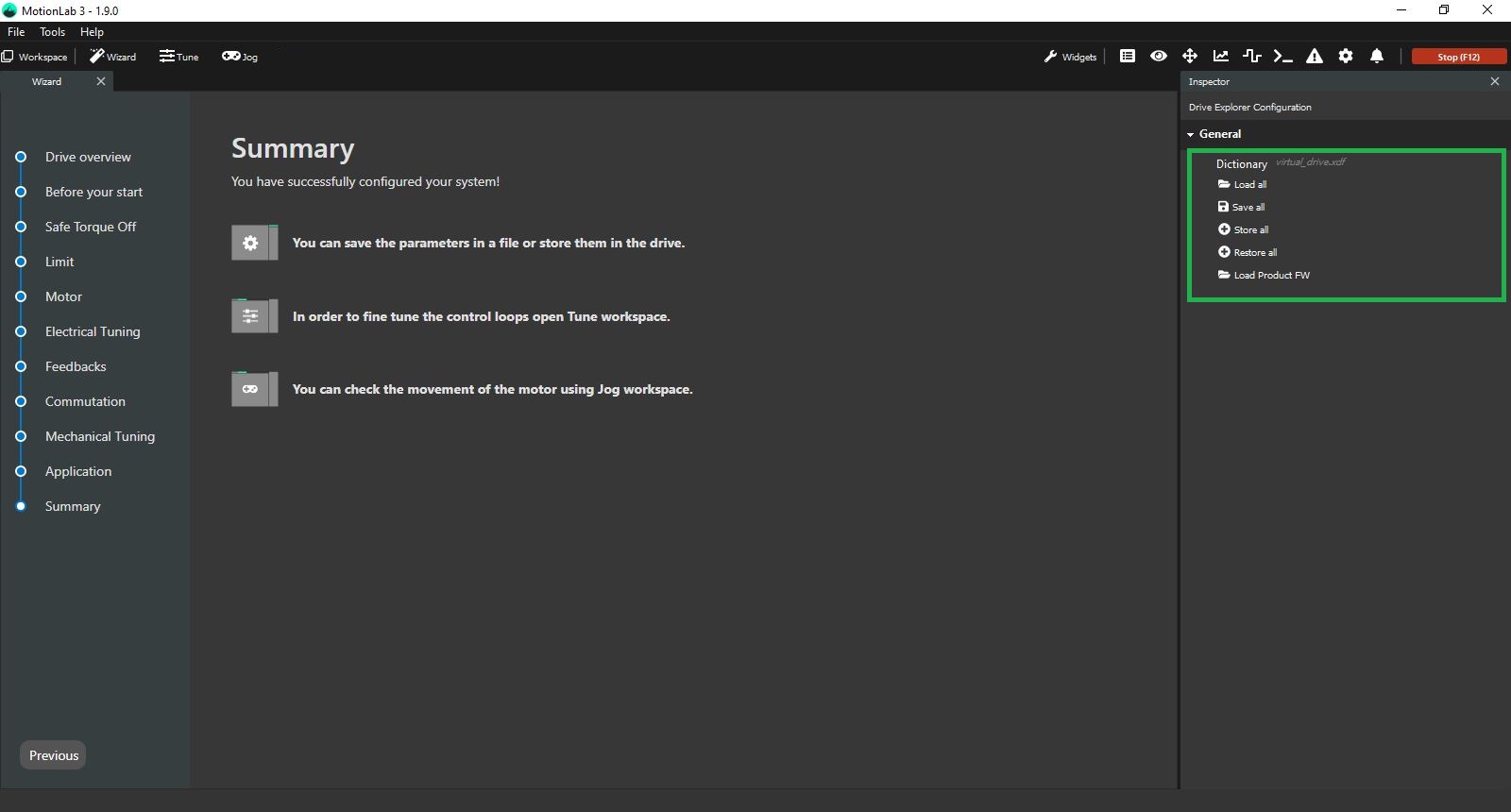Click the list widget icon in toolbar

pyautogui.click(x=1128, y=57)
